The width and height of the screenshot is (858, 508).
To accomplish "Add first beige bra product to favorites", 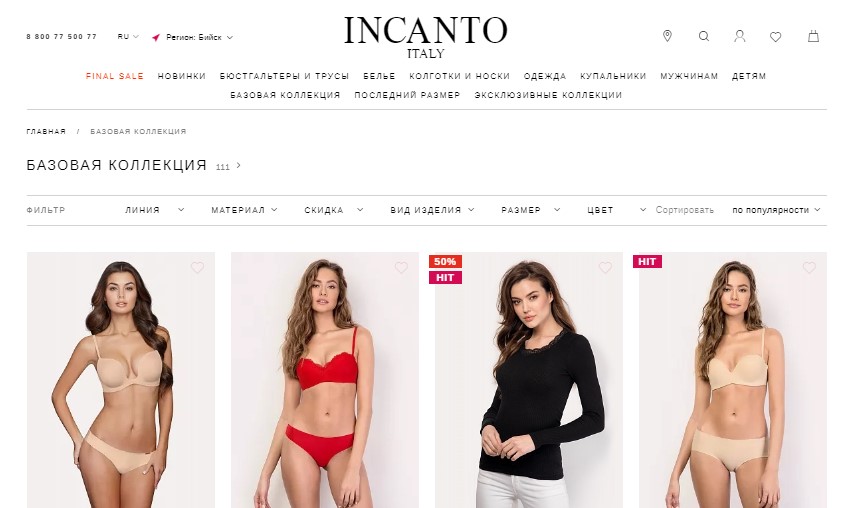I will tap(198, 267).
